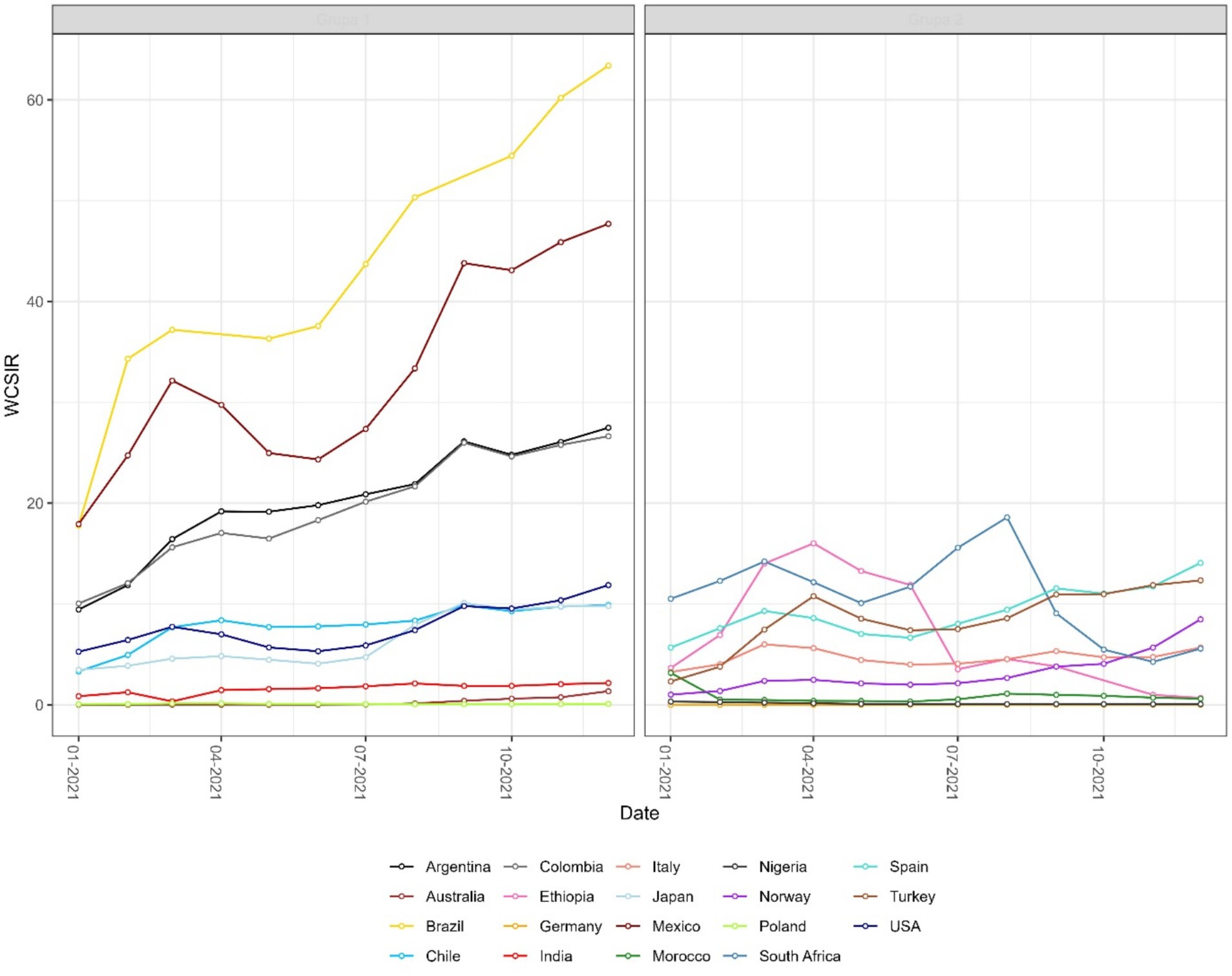Click the 60 y-axis tick label
The image size is (1232, 976).
click(35, 100)
